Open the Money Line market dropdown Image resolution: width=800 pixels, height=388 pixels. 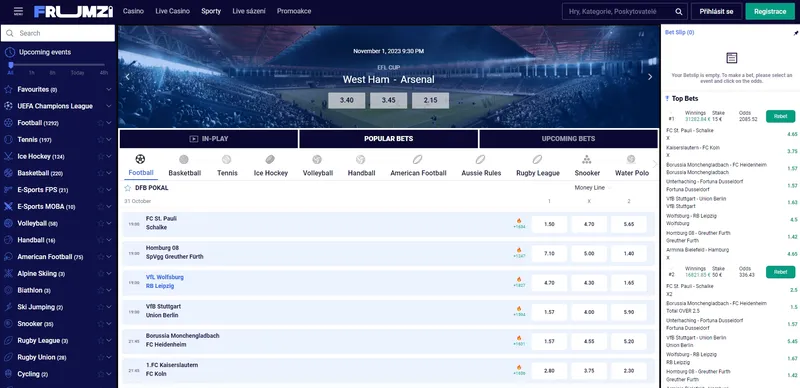pos(592,188)
